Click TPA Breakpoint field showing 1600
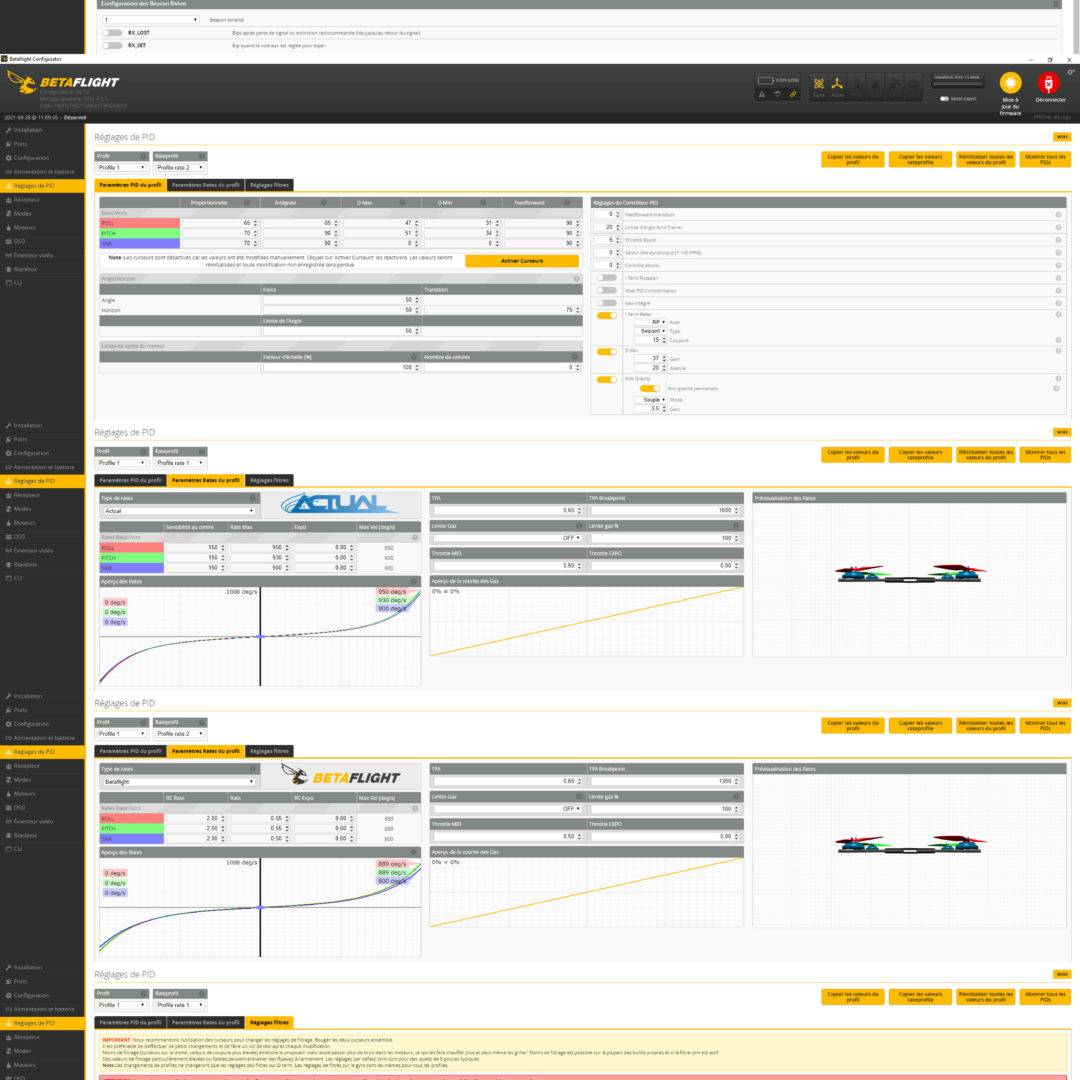 [x=665, y=510]
